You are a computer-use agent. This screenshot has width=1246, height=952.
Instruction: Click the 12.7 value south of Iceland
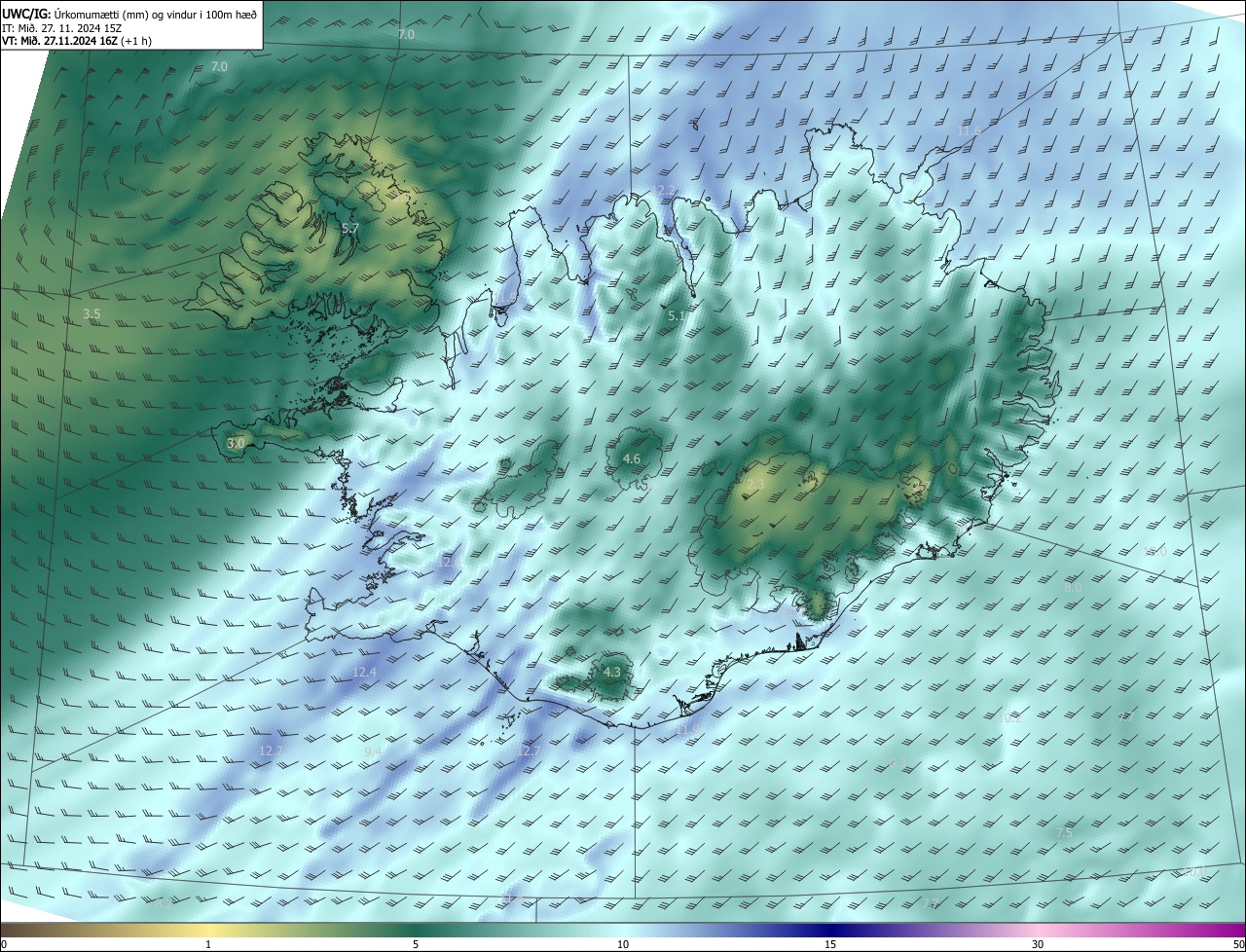528,751
